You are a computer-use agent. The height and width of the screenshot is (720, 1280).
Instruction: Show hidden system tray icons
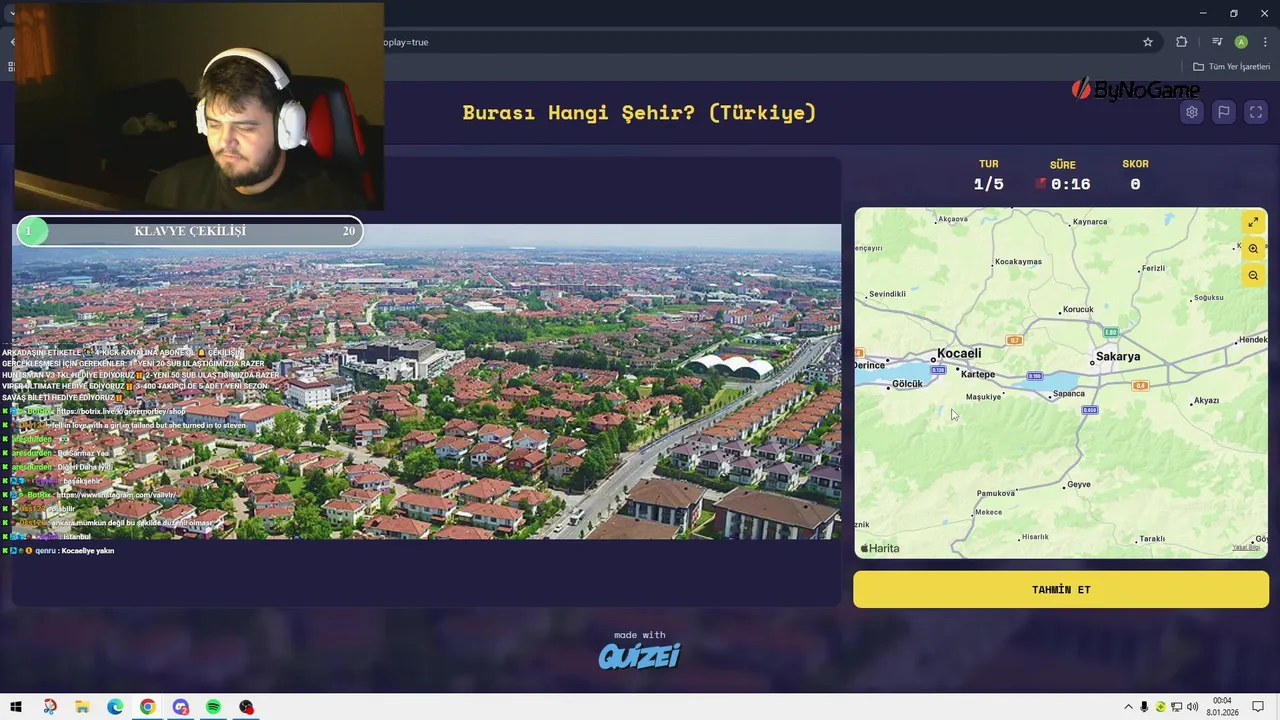pos(1129,707)
